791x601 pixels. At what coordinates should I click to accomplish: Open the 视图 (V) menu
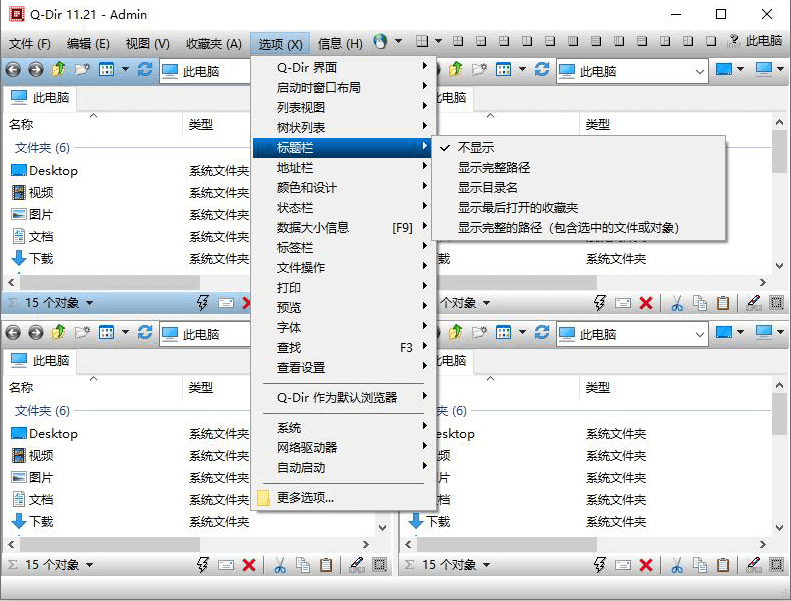pyautogui.click(x=147, y=44)
